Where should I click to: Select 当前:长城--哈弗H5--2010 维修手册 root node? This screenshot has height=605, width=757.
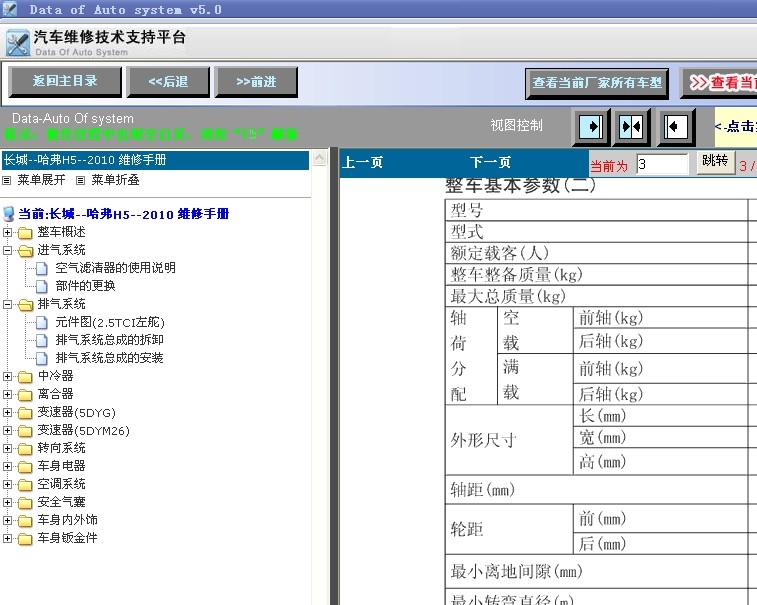click(124, 214)
